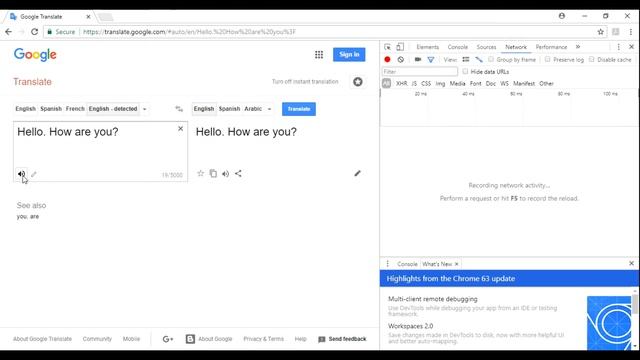Image resolution: width=640 pixels, height=360 pixels.
Task: Copy the translated text icon
Action: click(213, 173)
